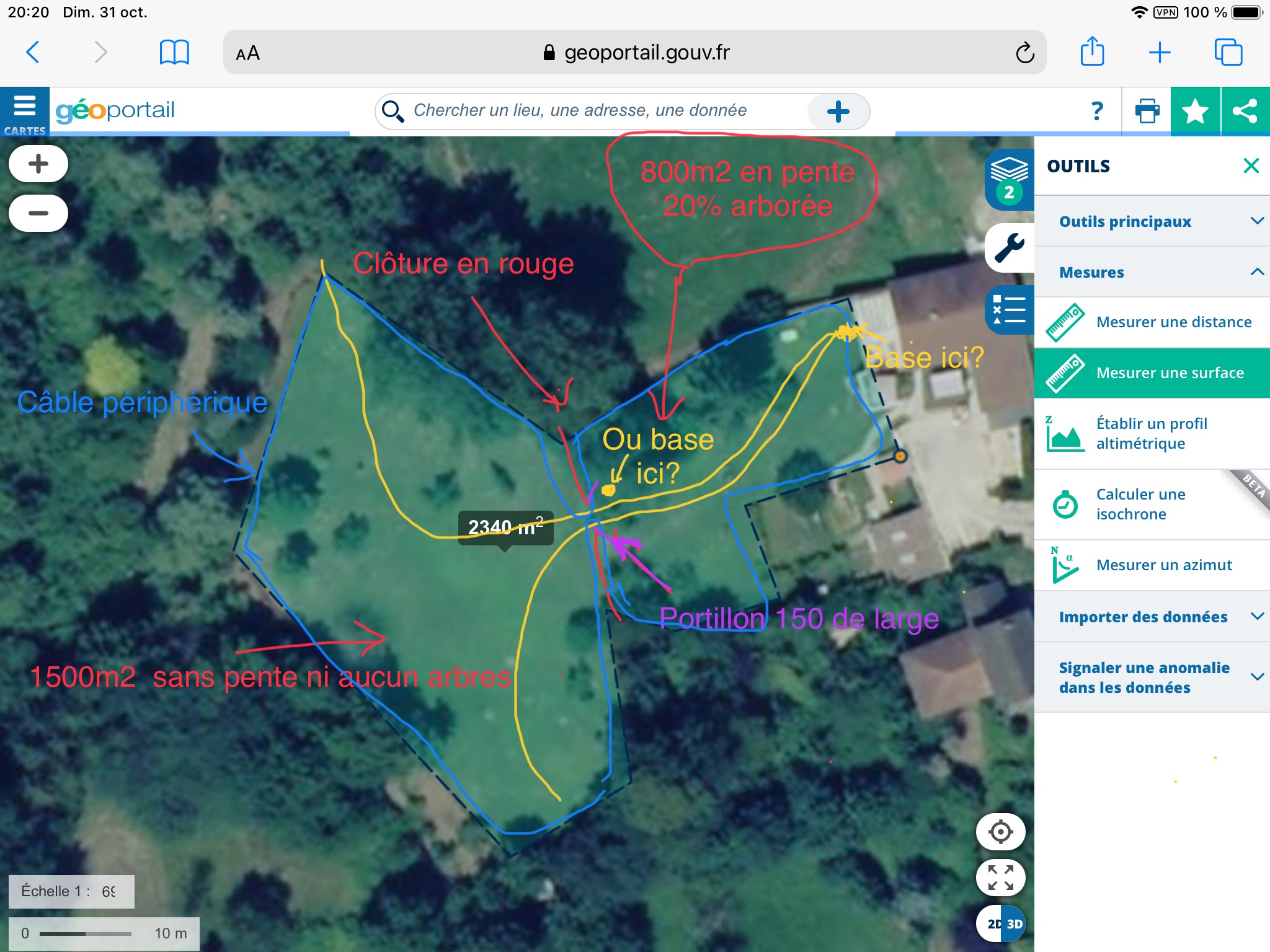Print the map with printer icon
The width and height of the screenshot is (1270, 952).
[x=1147, y=112]
